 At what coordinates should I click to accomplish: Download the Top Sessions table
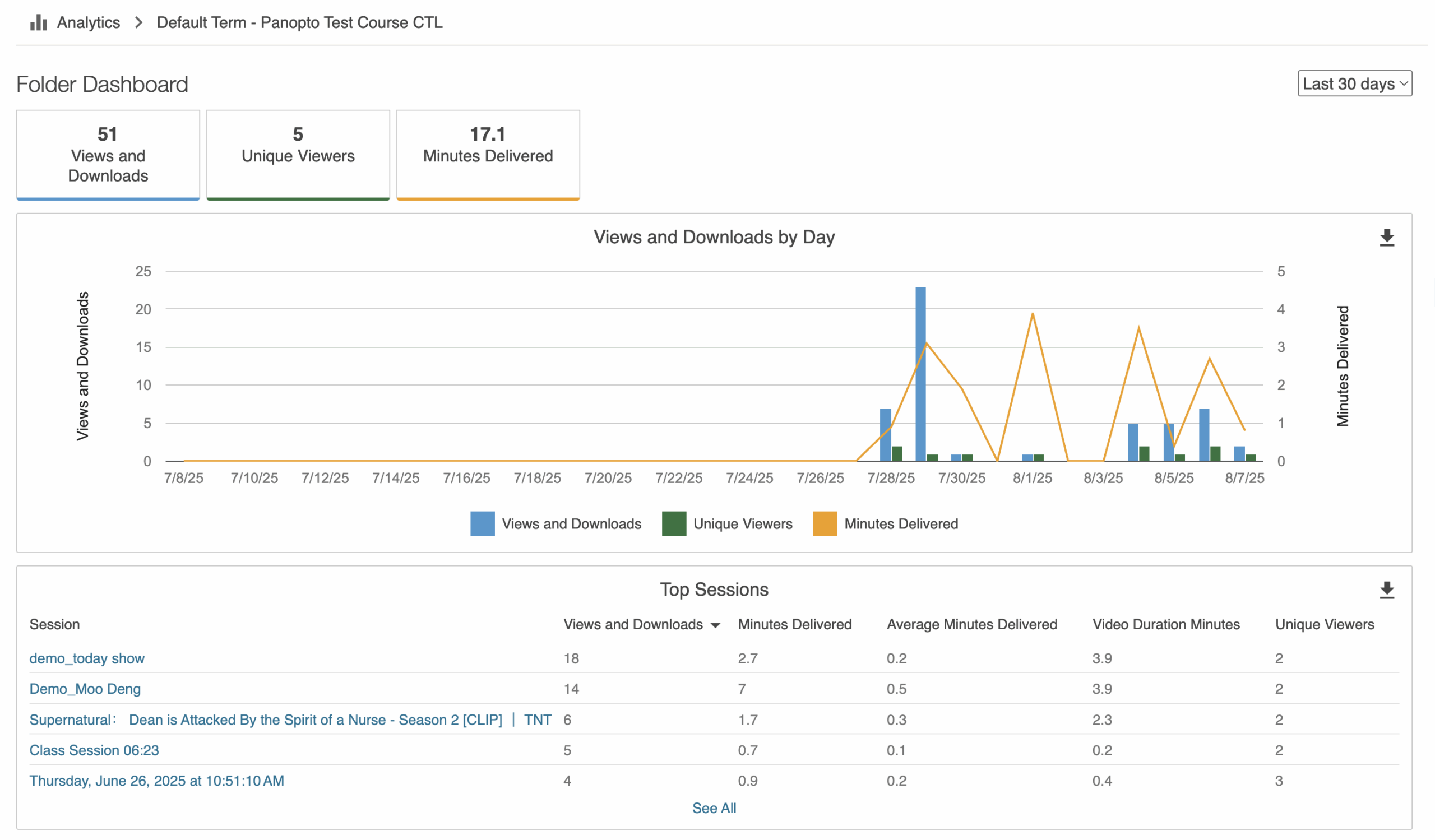[1387, 590]
